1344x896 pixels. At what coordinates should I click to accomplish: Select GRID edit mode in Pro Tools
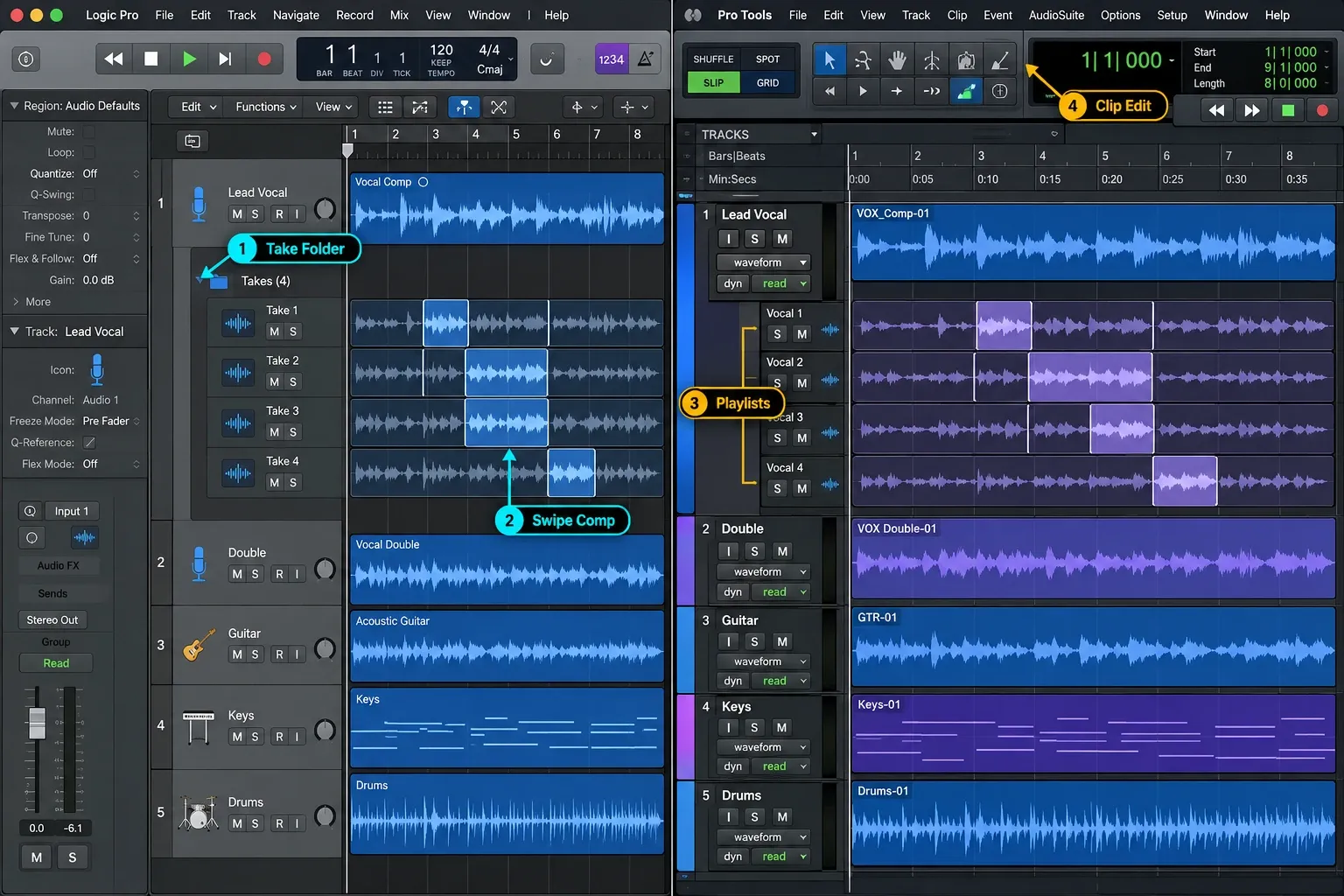coord(767,83)
